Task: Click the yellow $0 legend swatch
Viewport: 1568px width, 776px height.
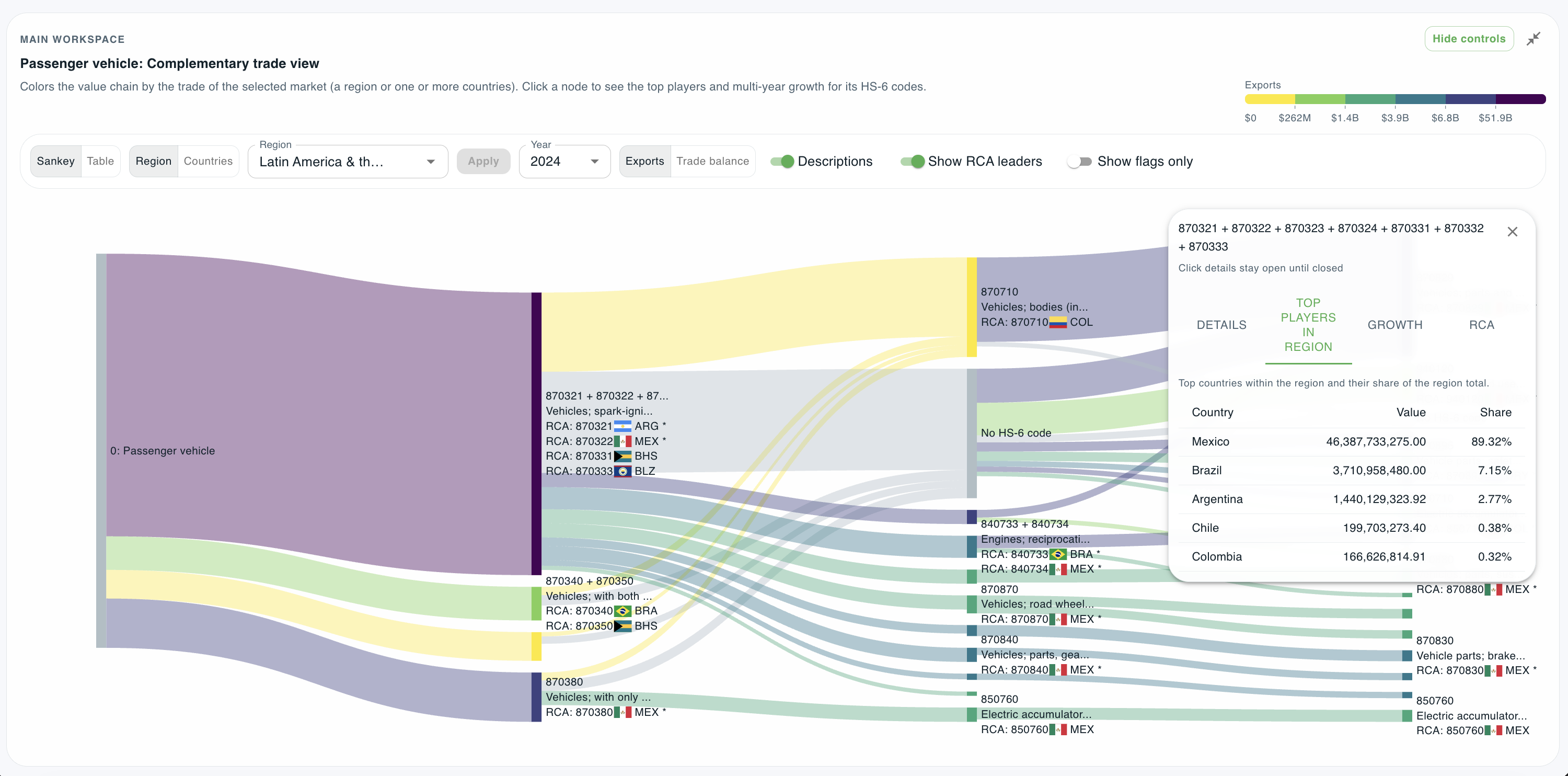Action: click(1270, 99)
